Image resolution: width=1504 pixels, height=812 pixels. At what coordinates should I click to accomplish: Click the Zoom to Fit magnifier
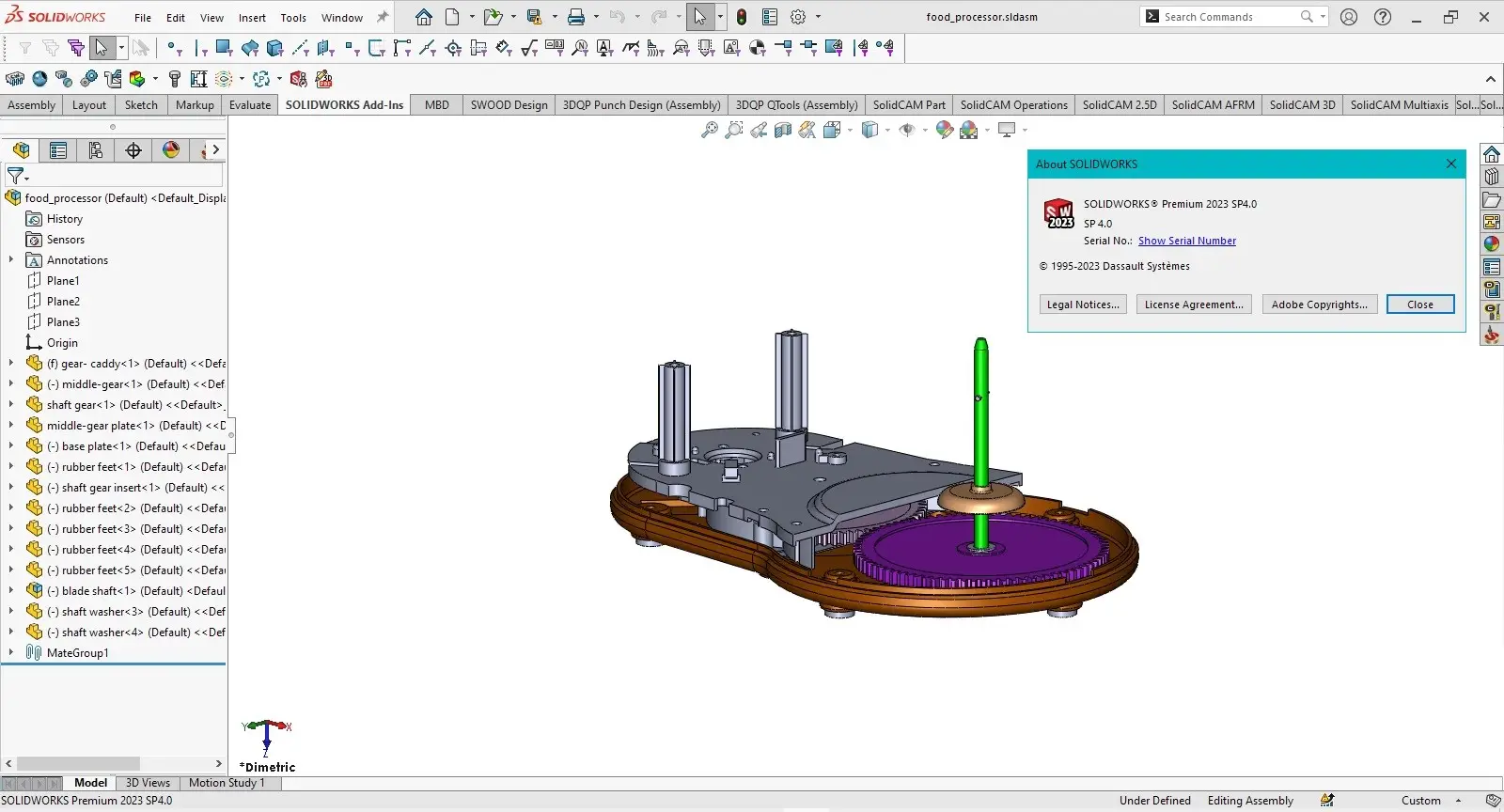click(x=710, y=130)
